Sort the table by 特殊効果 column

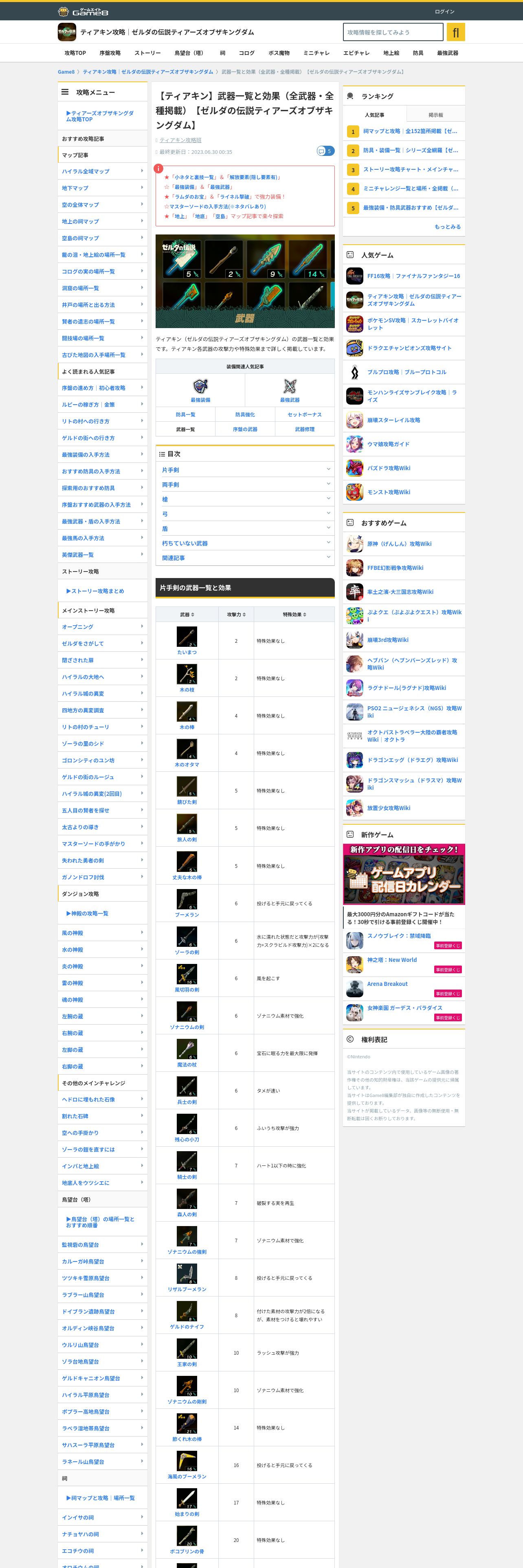[294, 614]
